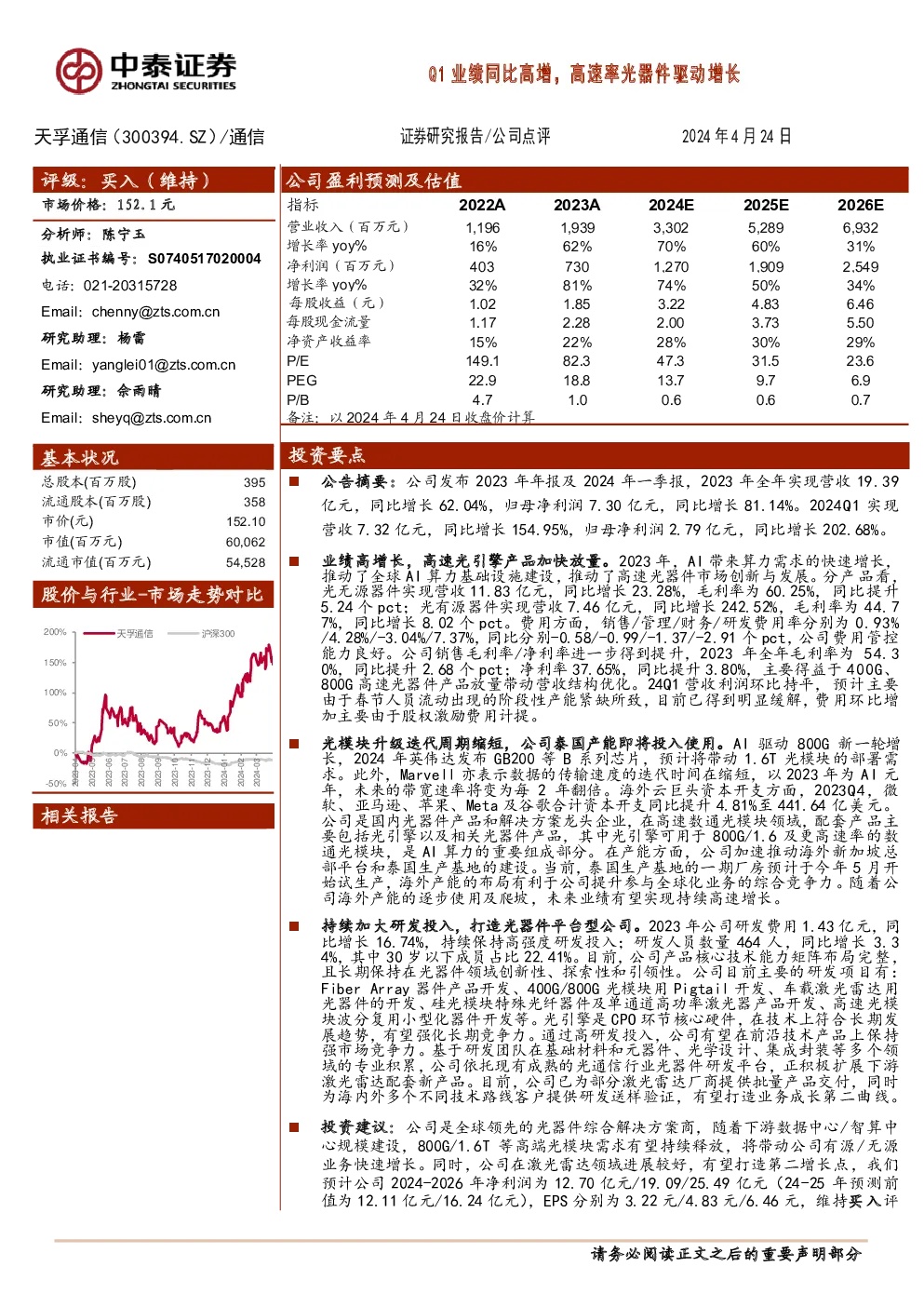924x1307 pixels.
Task: Click analyst name 陈宁玉 line
Action: 93,234
